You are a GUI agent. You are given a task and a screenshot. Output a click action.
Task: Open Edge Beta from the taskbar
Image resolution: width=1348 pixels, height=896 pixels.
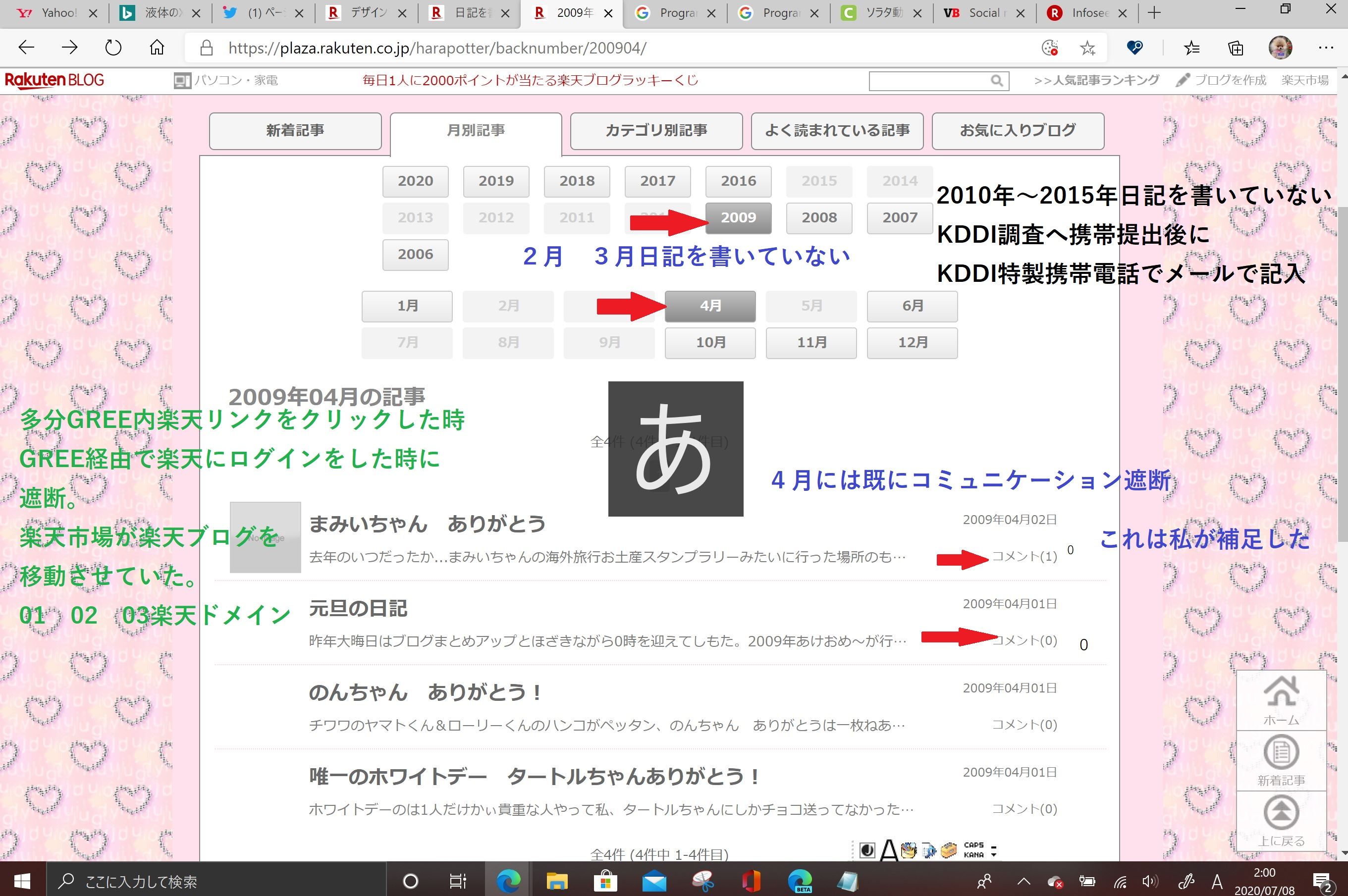[800, 881]
